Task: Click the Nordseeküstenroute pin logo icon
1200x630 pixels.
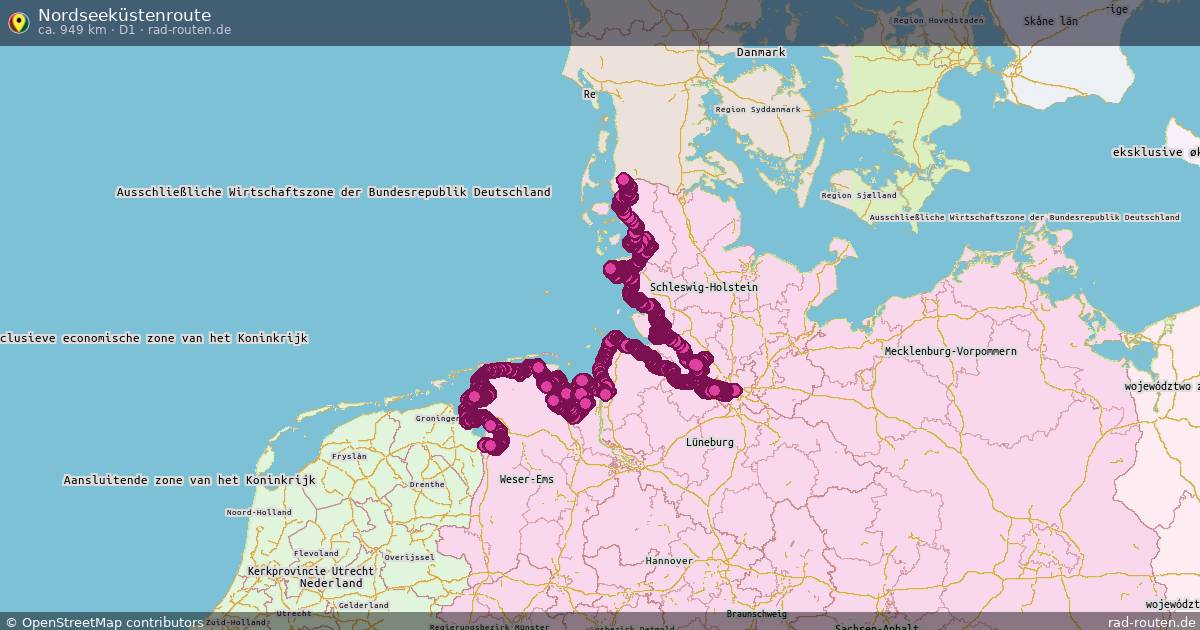Action: tap(17, 20)
